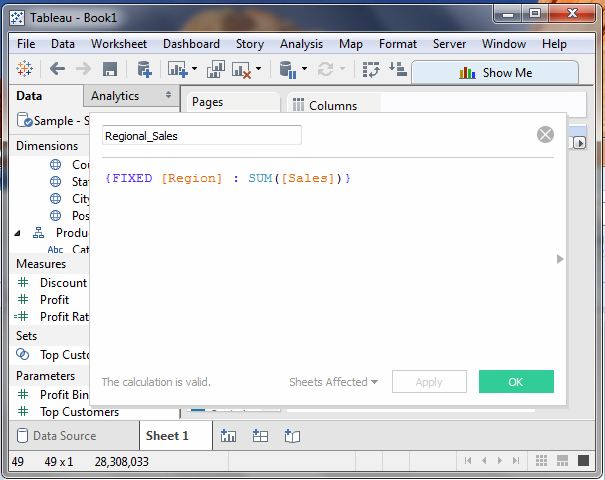
Task: Click the Tableau start page logo icon
Action: [x=25, y=69]
